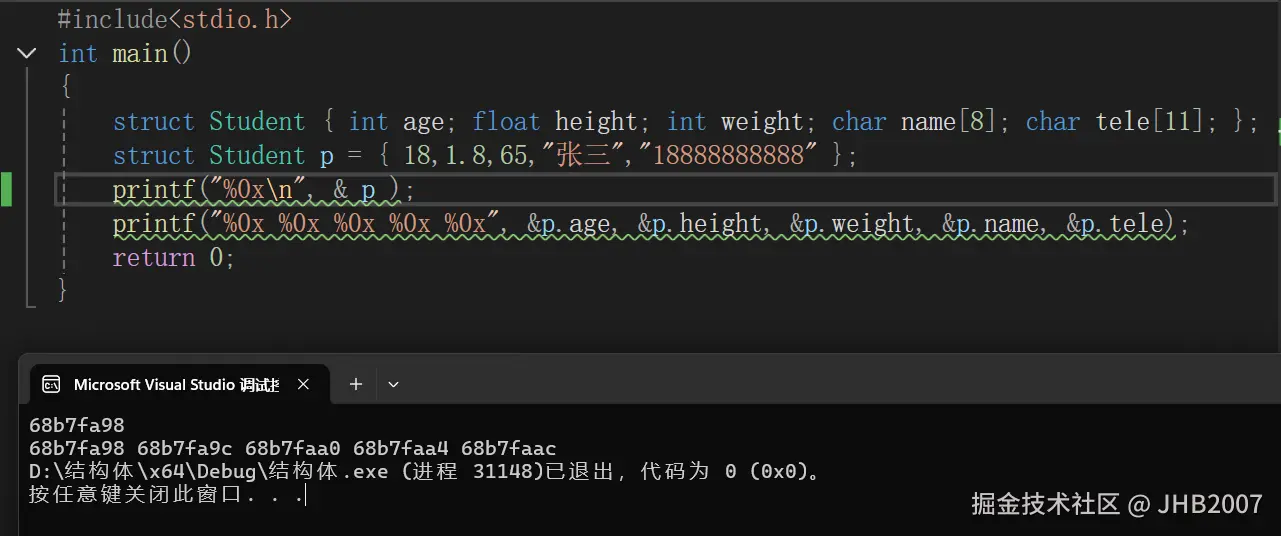Open a new terminal tab with plus

click(355, 384)
